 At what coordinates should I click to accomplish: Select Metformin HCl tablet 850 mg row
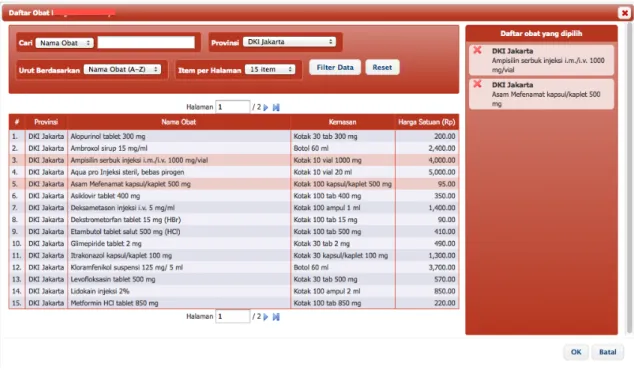[234, 303]
